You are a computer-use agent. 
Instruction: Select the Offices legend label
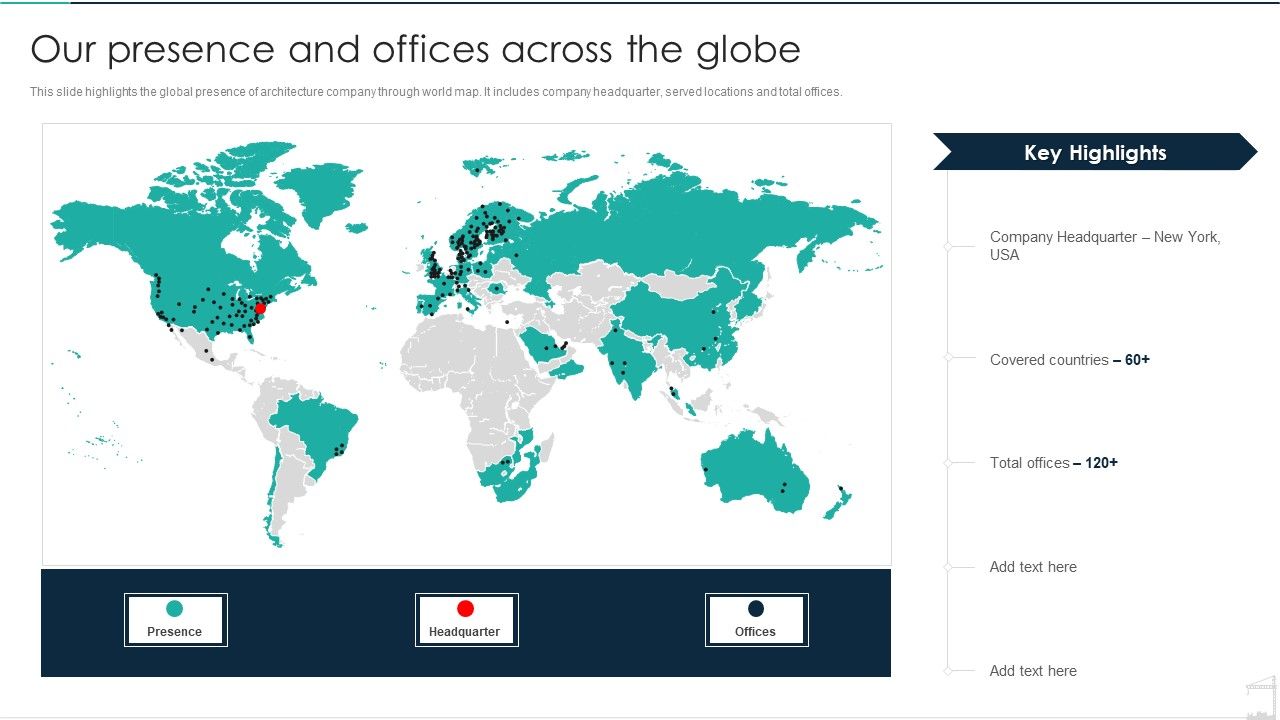pos(755,632)
